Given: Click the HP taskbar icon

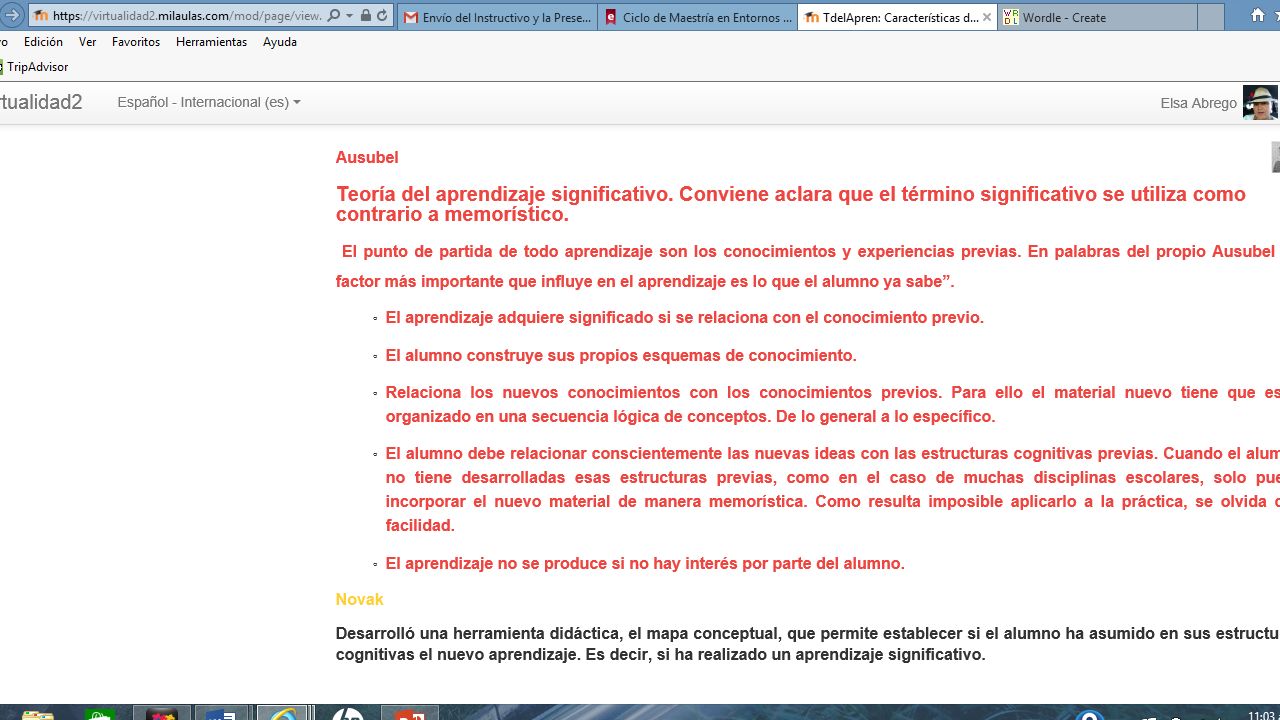Looking at the screenshot, I should tap(348, 713).
